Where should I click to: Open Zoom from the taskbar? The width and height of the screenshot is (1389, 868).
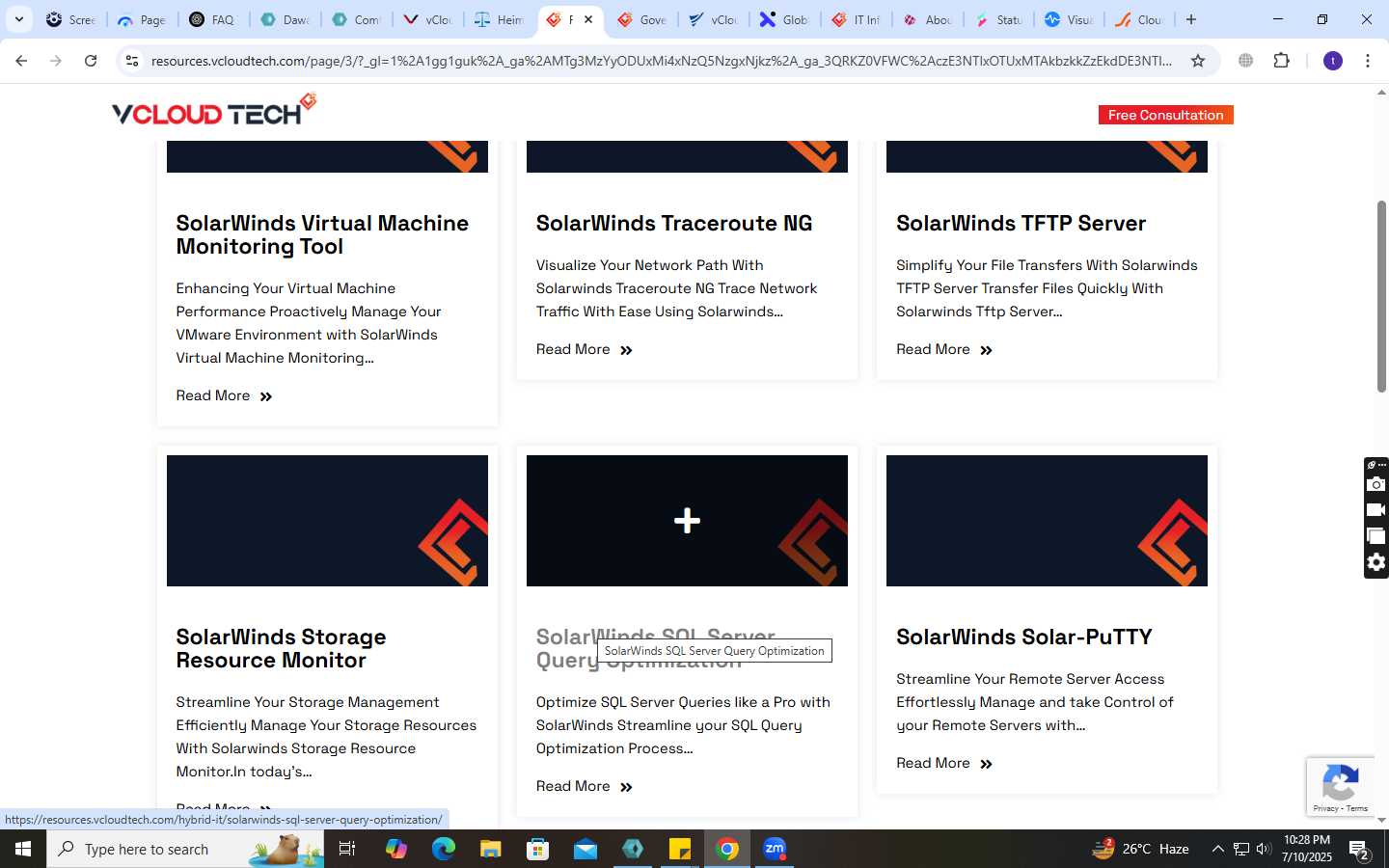(x=775, y=849)
